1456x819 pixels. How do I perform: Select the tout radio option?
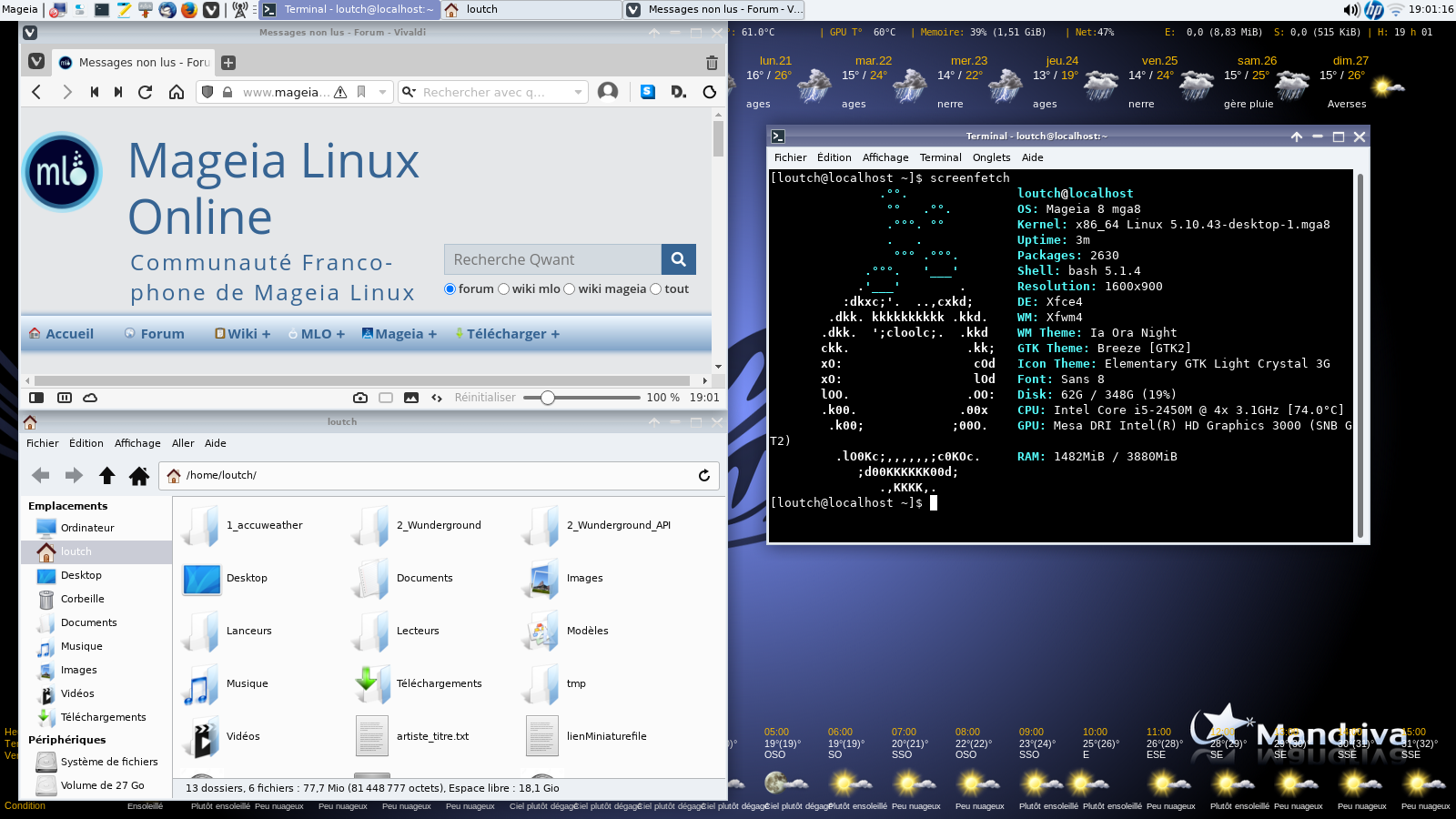[x=655, y=288]
